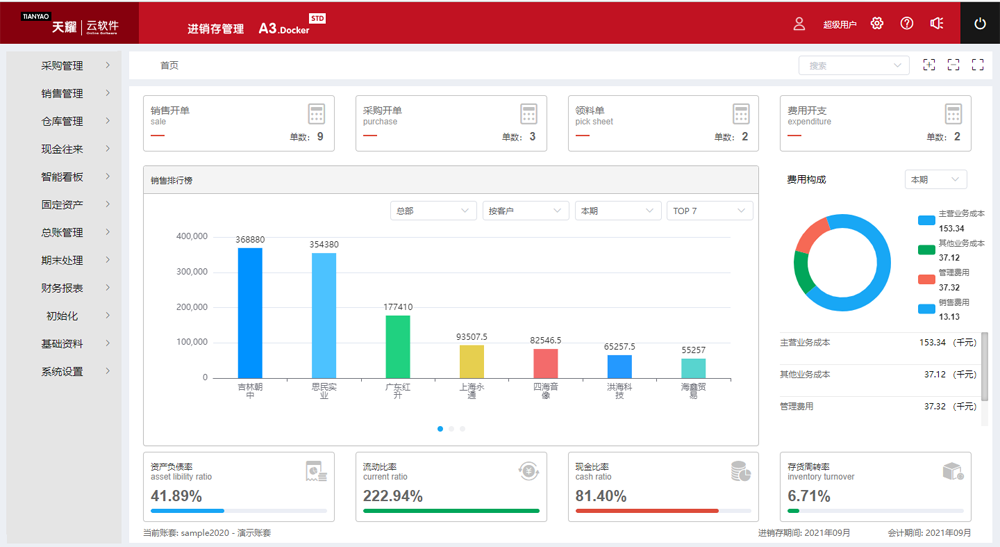Click calculator icon on 销售开单 card

point(316,113)
